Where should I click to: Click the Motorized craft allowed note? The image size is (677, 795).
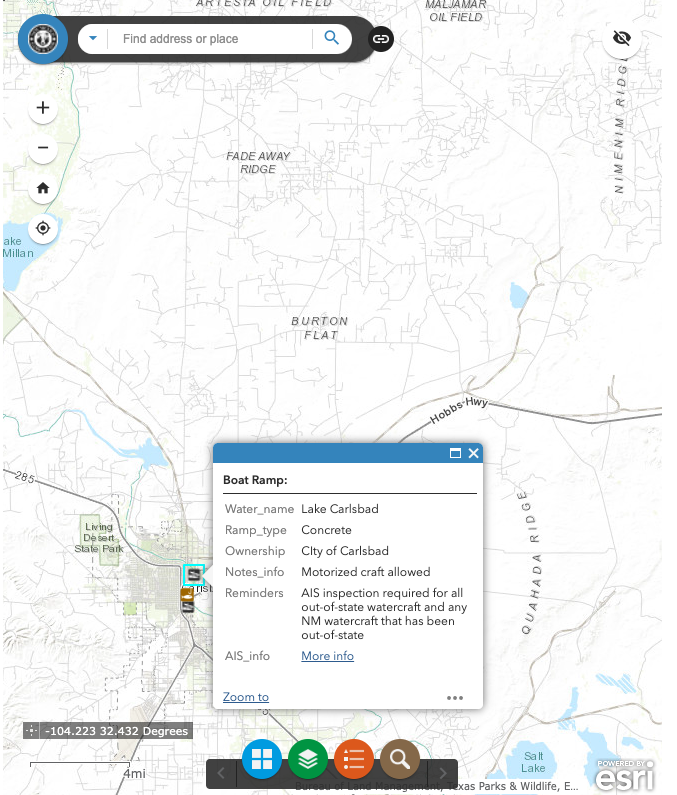point(366,572)
